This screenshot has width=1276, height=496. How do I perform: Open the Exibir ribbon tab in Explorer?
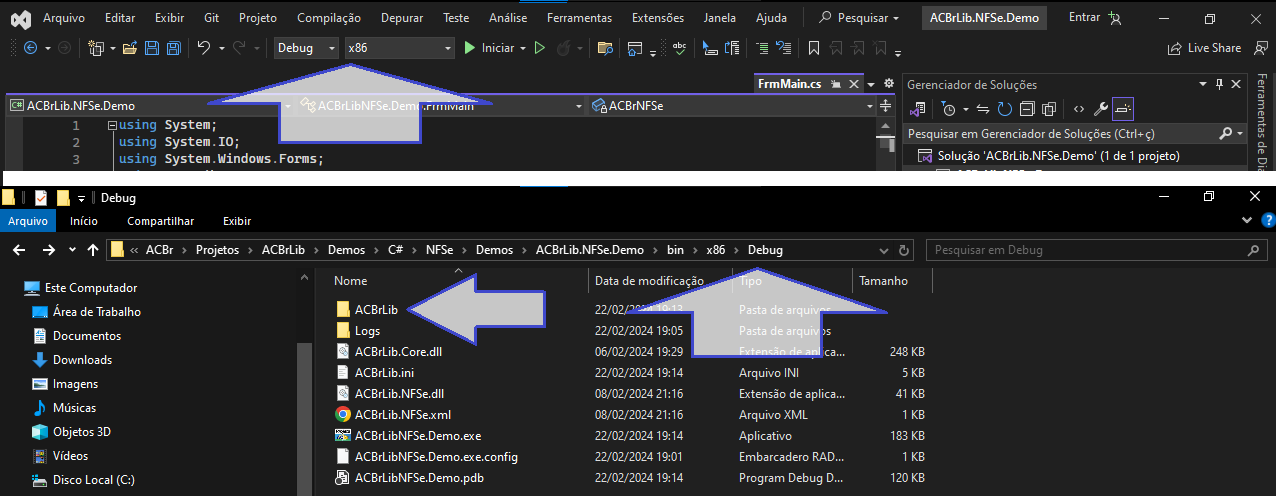[237, 221]
